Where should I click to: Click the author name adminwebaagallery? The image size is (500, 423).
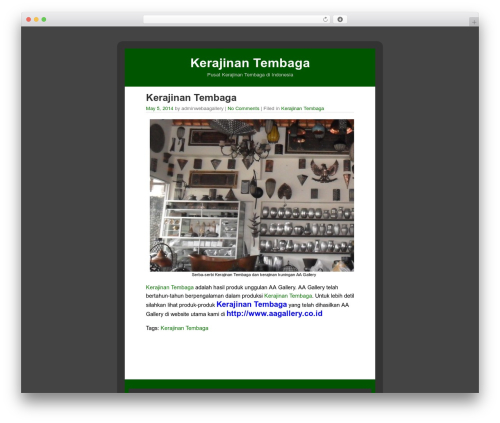point(202,108)
